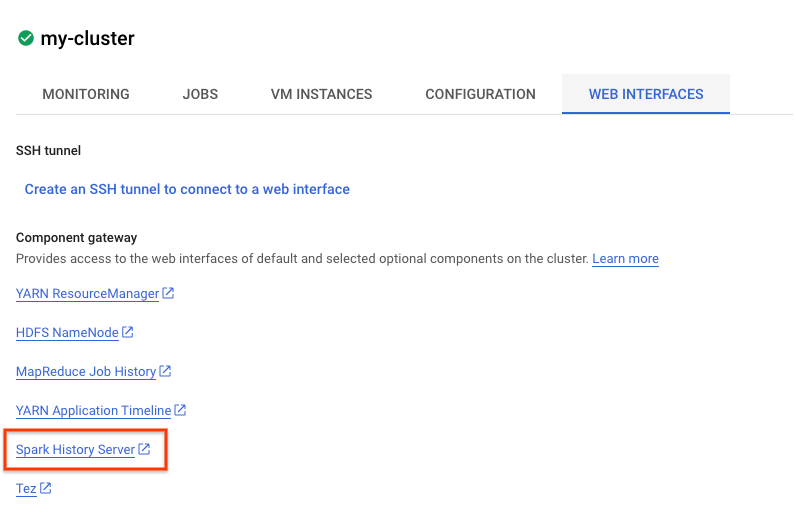Open the YARN Application Timeline link
The height and width of the screenshot is (516, 796).
tap(94, 410)
